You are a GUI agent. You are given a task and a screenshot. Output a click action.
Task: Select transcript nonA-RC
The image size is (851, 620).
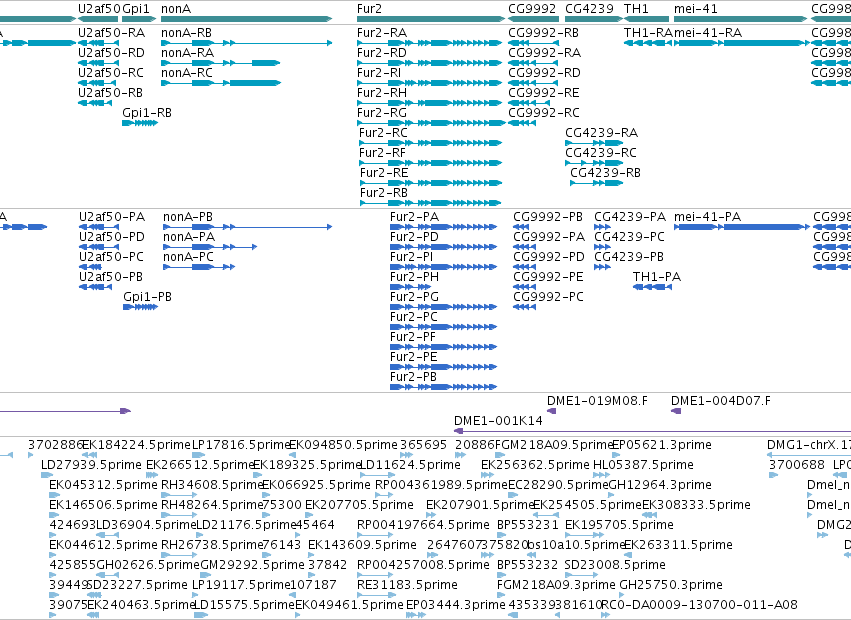click(221, 83)
